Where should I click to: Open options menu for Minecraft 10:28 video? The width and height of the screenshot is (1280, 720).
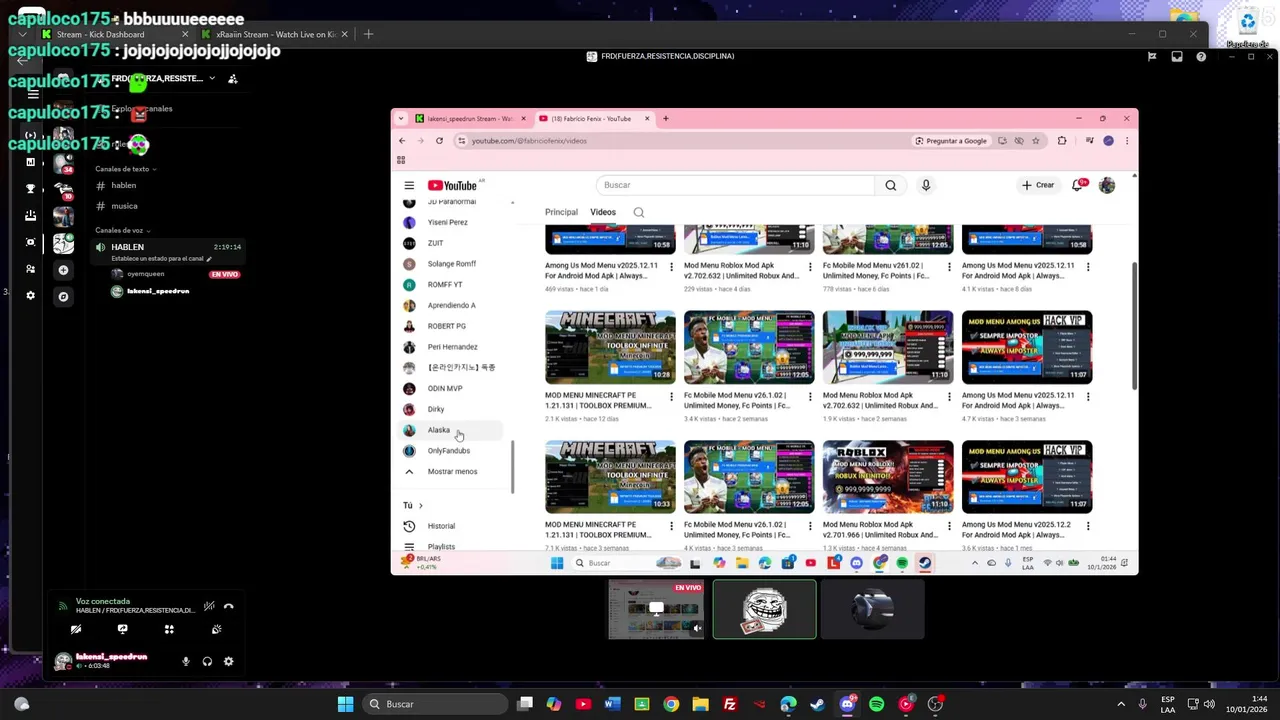pos(671,396)
